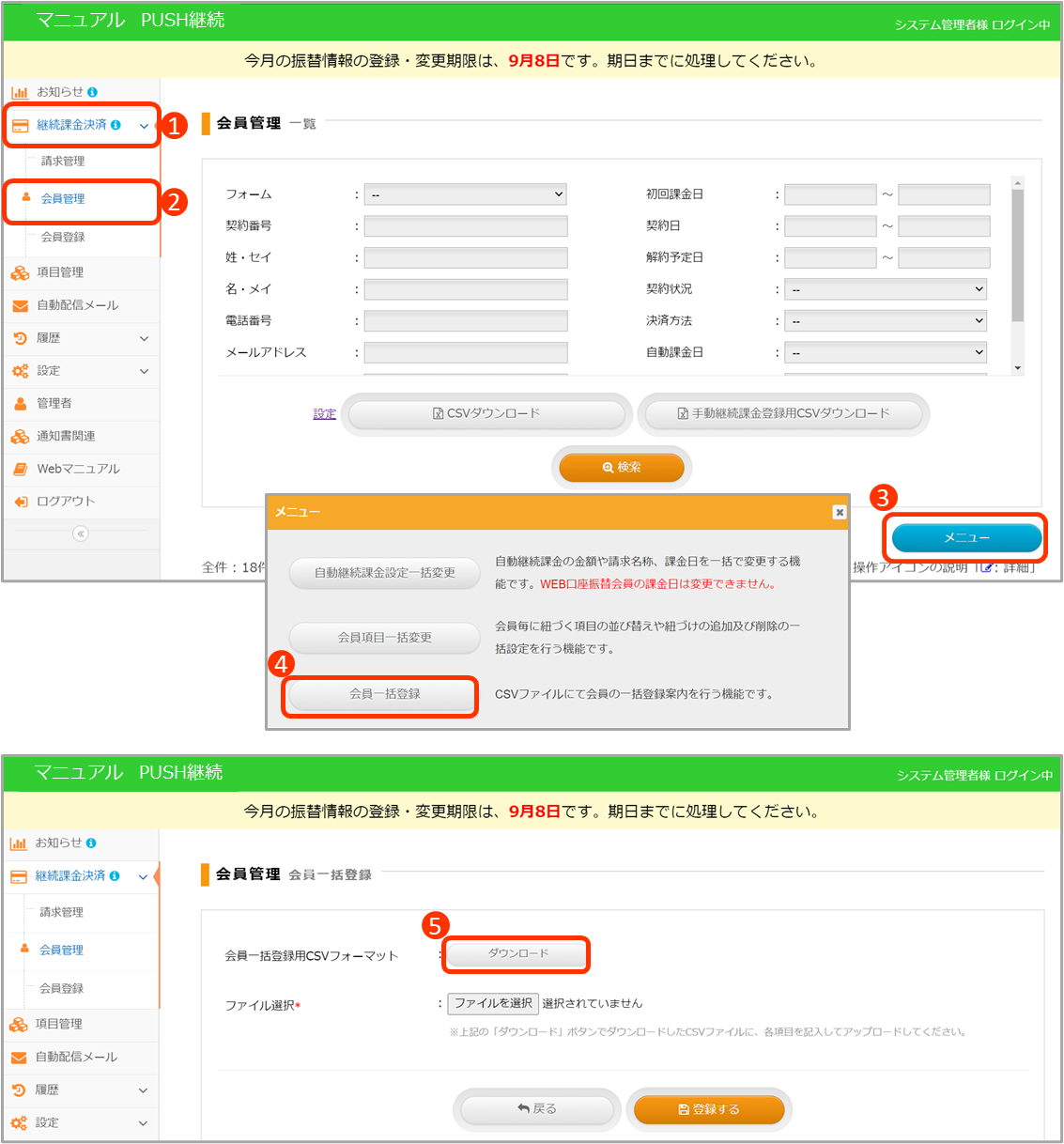
Task: Click the 通知書関連 icon in sidebar
Action: [x=20, y=437]
